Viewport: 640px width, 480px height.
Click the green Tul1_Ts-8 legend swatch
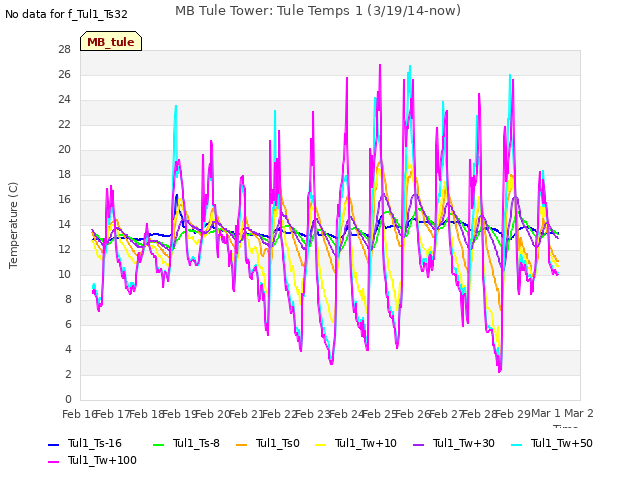[158, 444]
